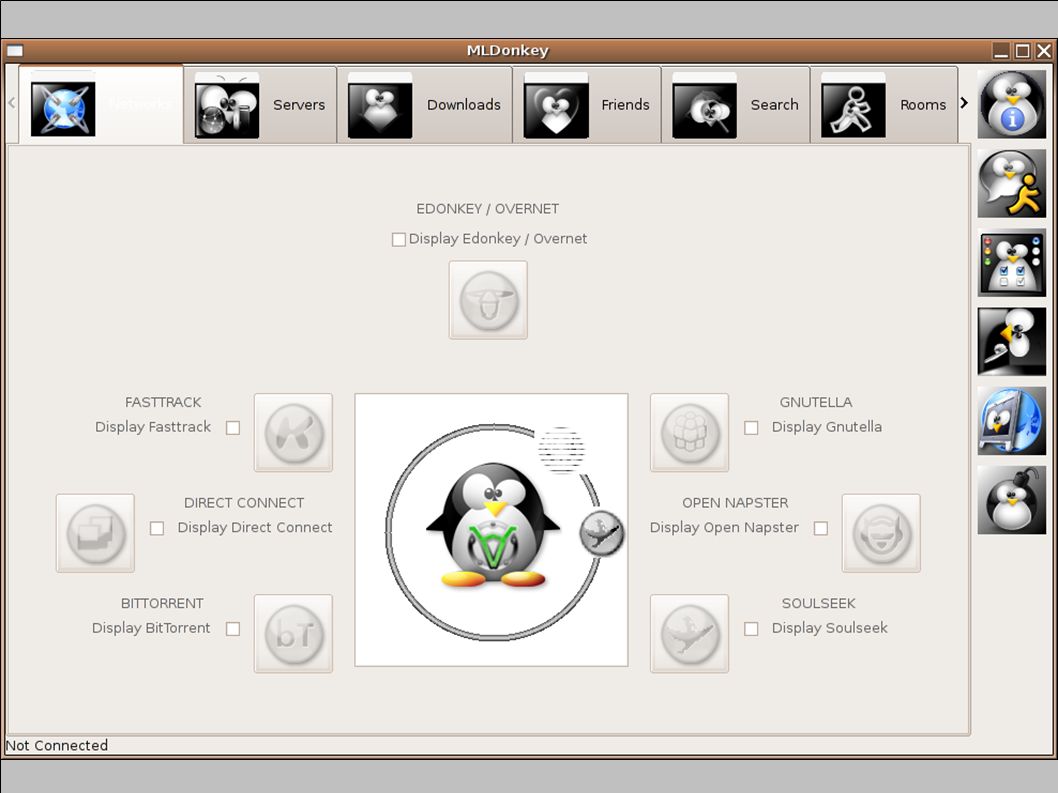Open the Friends tab
1058x793 pixels.
(x=587, y=105)
